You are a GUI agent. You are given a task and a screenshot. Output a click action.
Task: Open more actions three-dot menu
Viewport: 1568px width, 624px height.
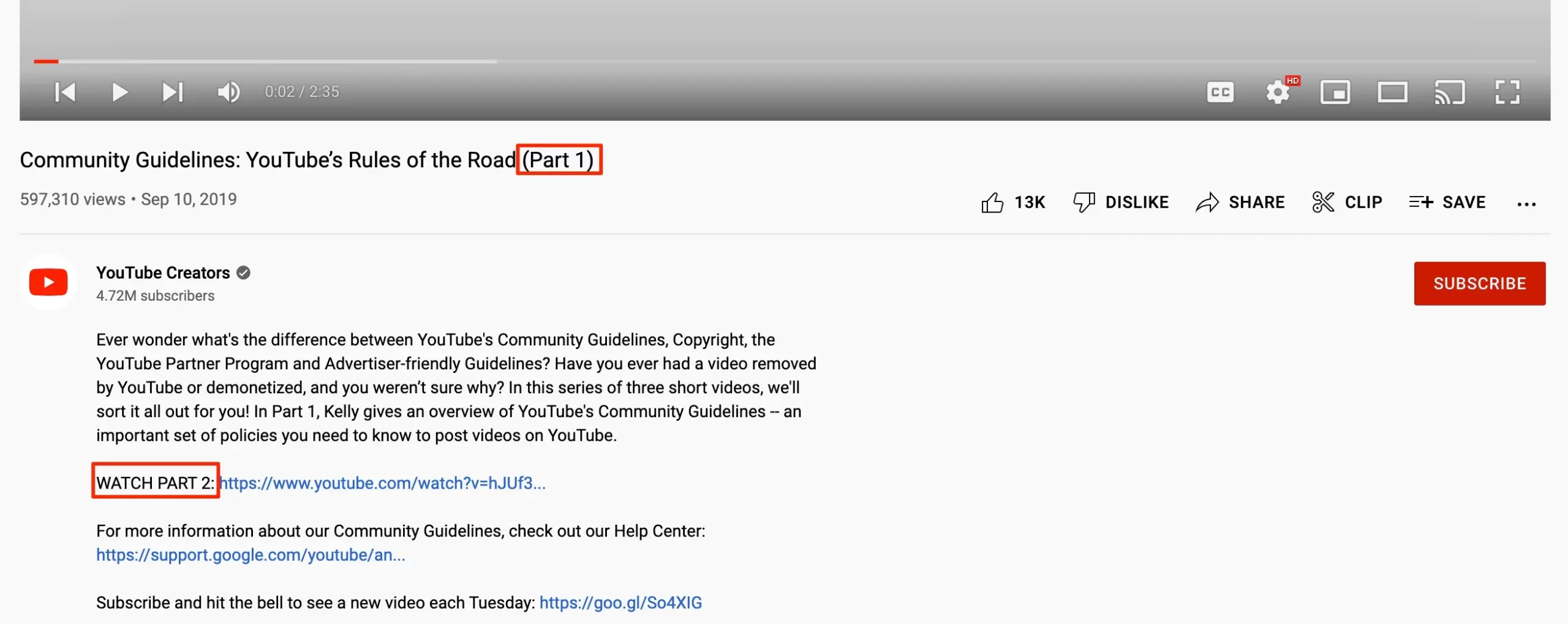(1526, 204)
